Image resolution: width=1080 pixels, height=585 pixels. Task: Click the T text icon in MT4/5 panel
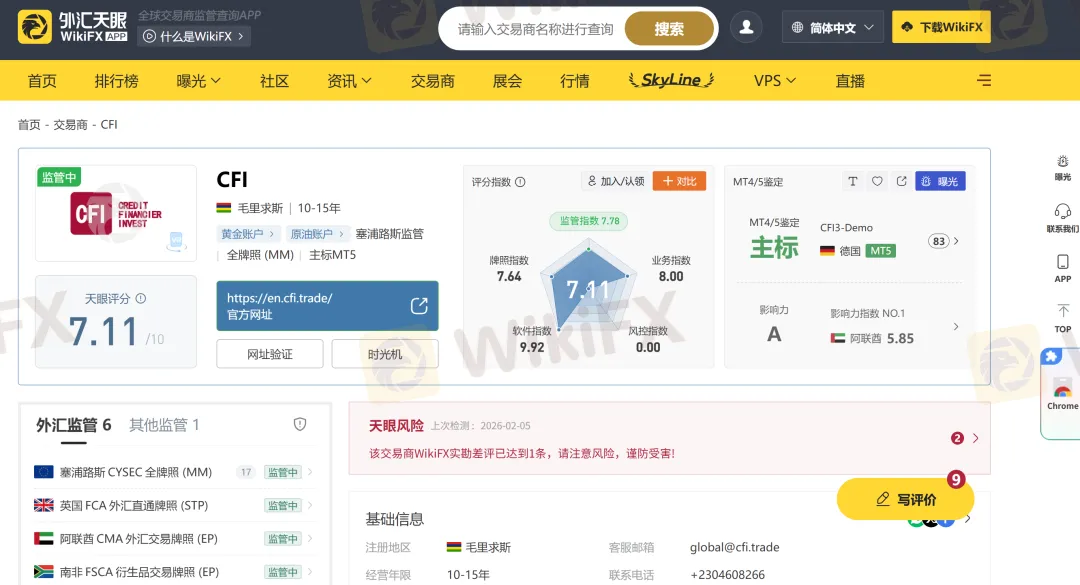tap(853, 181)
